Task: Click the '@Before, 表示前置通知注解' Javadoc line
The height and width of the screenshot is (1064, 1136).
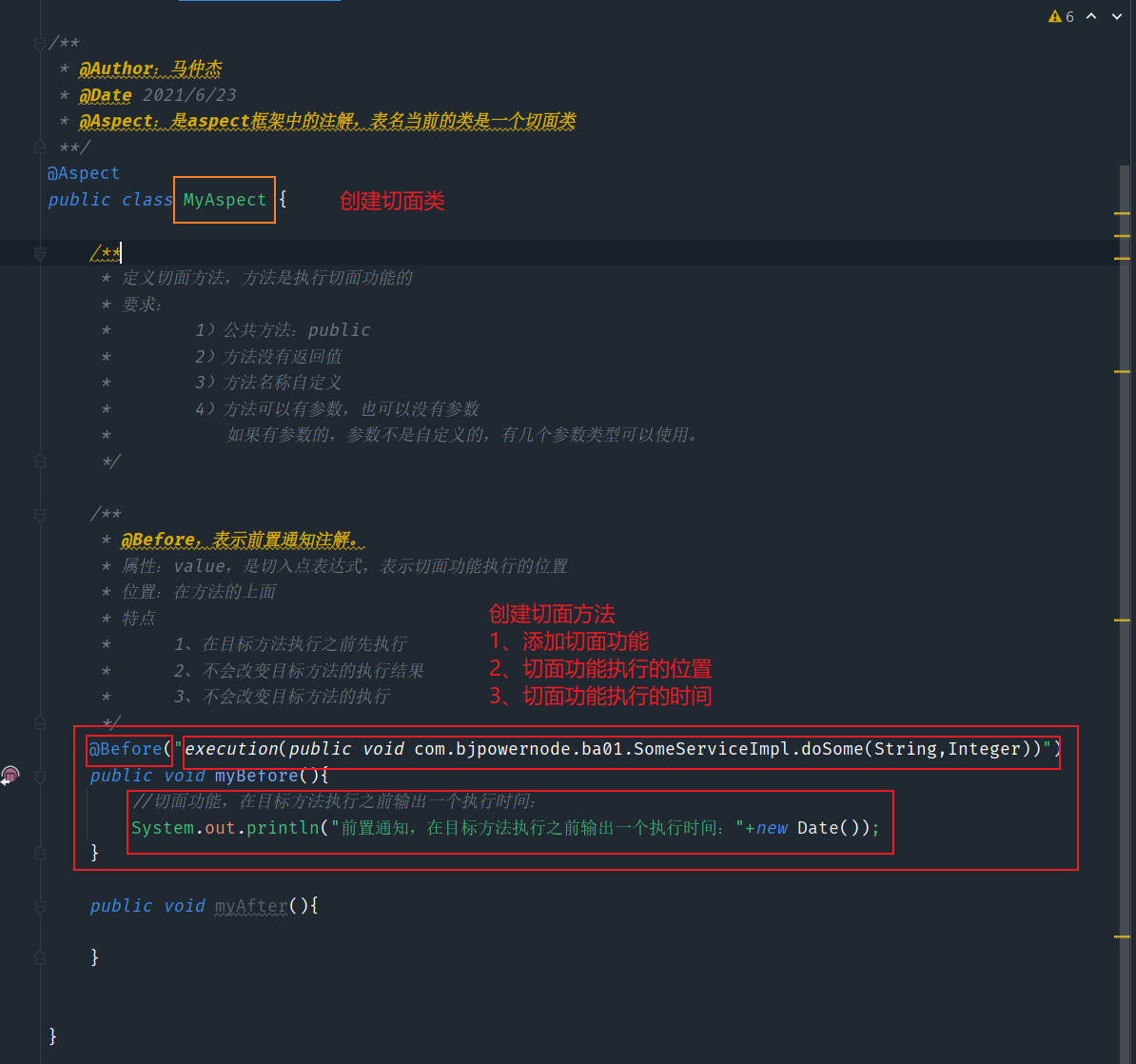Action: (x=243, y=540)
